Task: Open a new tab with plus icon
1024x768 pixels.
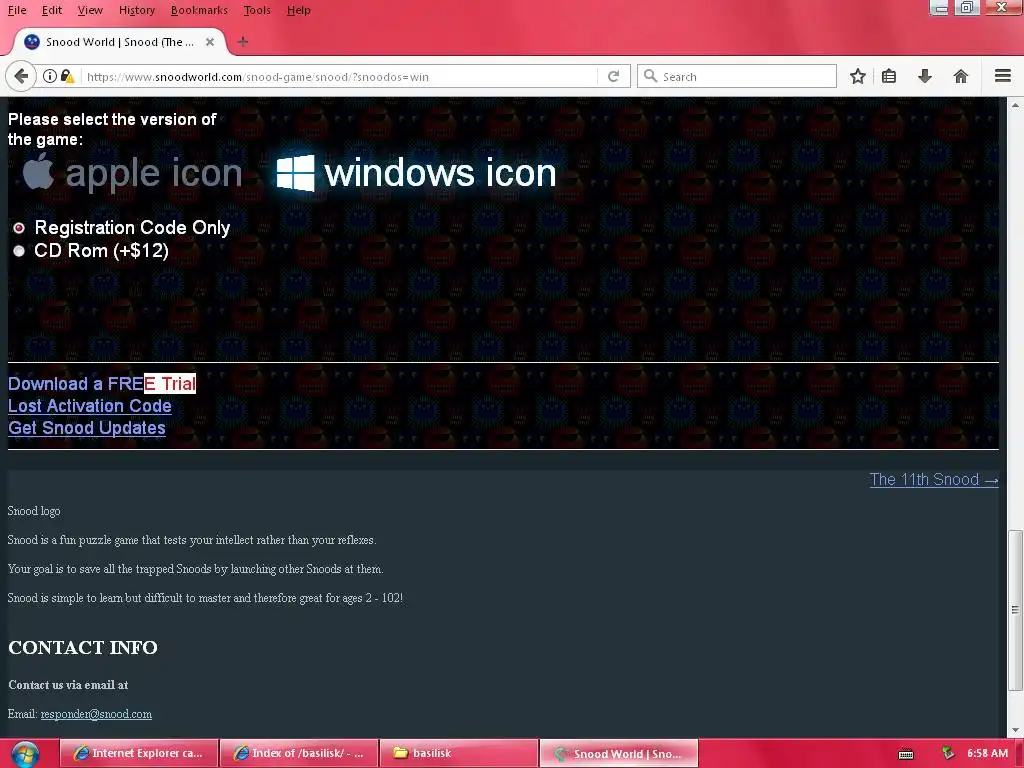Action: (243, 42)
